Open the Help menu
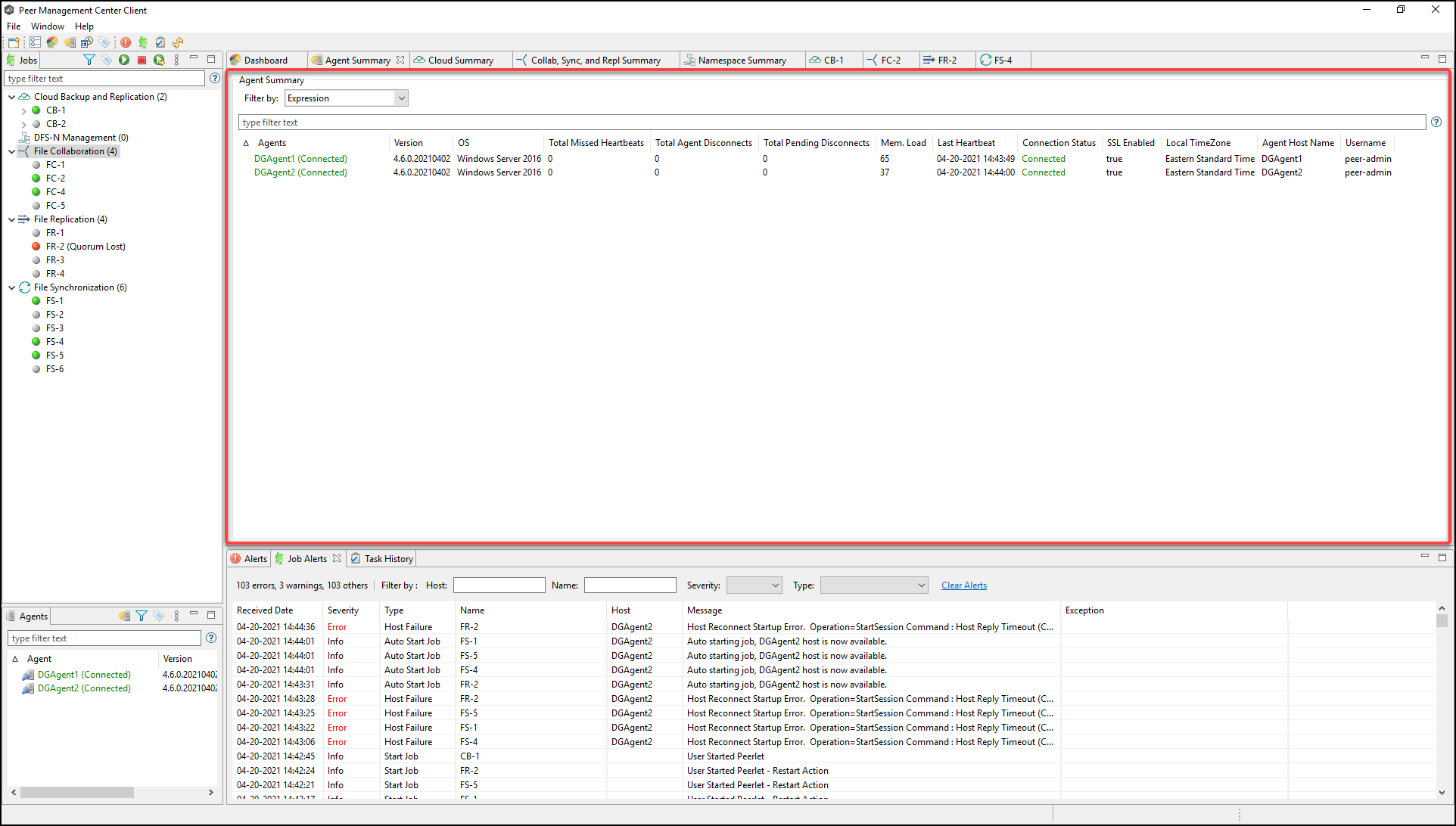Screen dimensions: 1456x826 pyautogui.click(x=84, y=26)
